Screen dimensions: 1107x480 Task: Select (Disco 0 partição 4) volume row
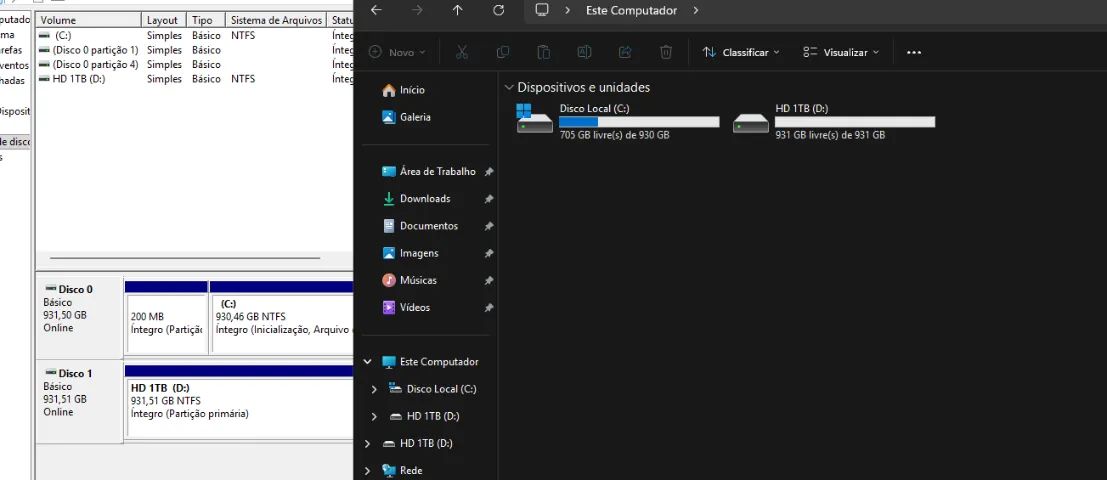click(x=194, y=64)
